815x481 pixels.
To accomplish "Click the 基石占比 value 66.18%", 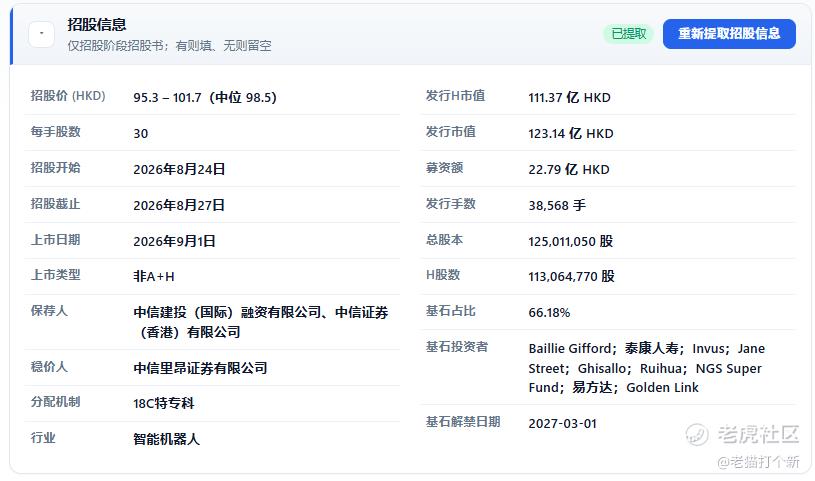I will click(x=549, y=312).
